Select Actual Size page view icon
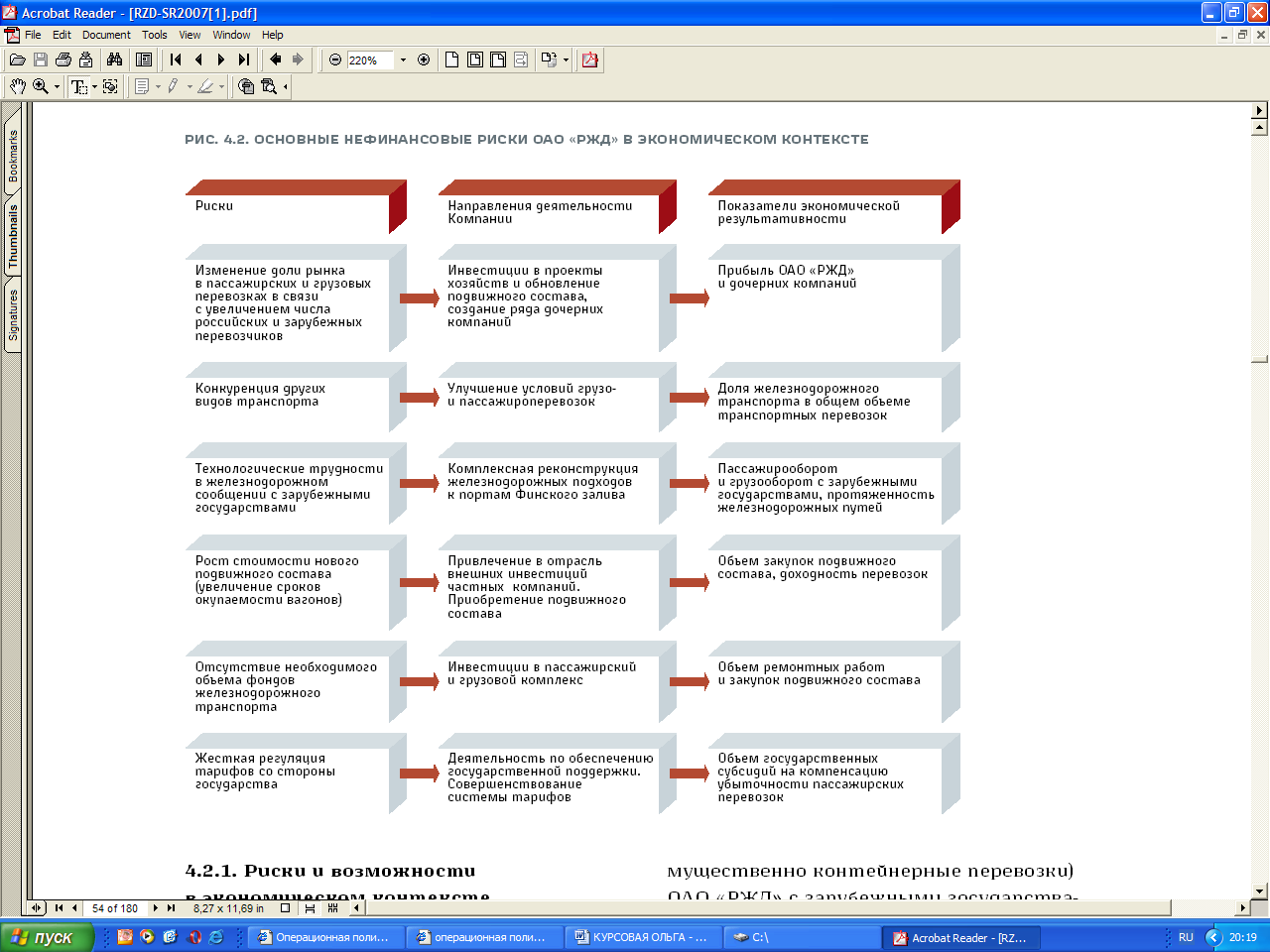 click(x=452, y=59)
